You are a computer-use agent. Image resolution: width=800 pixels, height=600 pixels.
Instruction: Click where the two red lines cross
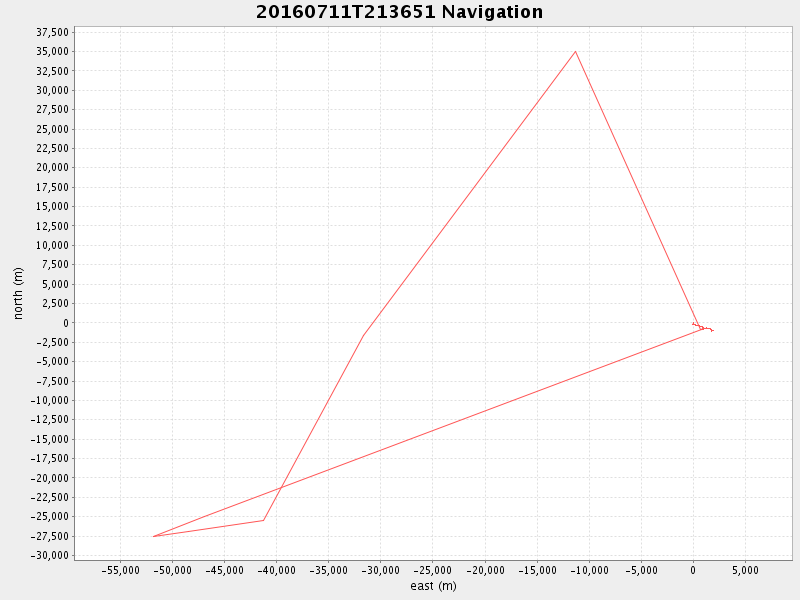point(280,488)
